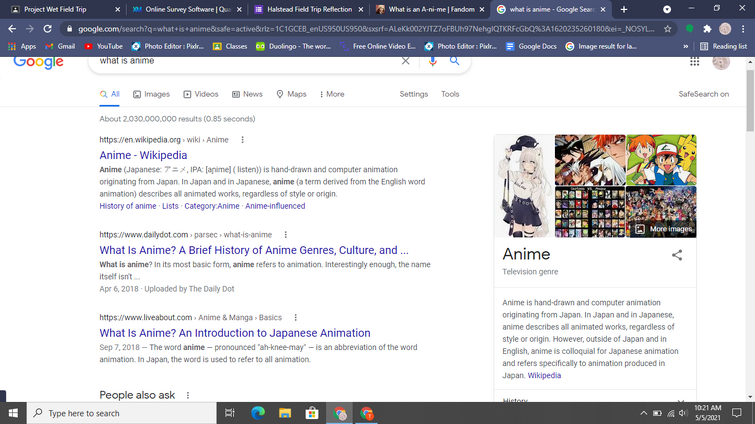
Task: Go back with the browser back arrow
Action: point(12,29)
